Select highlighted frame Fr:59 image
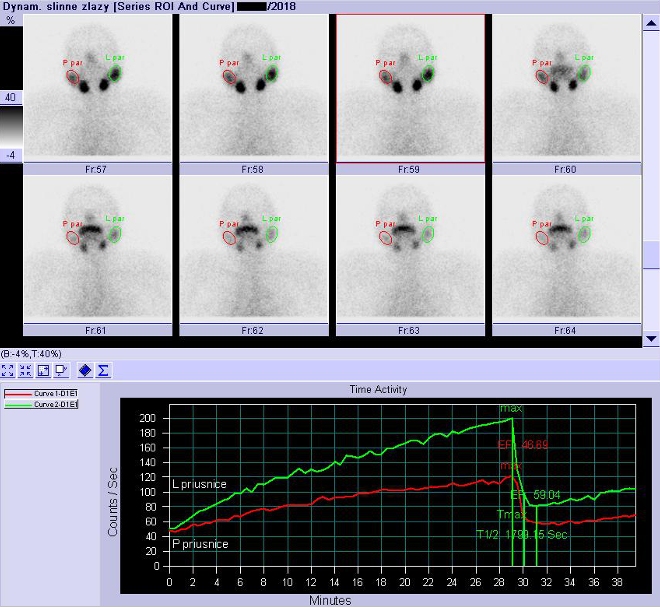Viewport: 660px width, 607px height. (x=410, y=88)
